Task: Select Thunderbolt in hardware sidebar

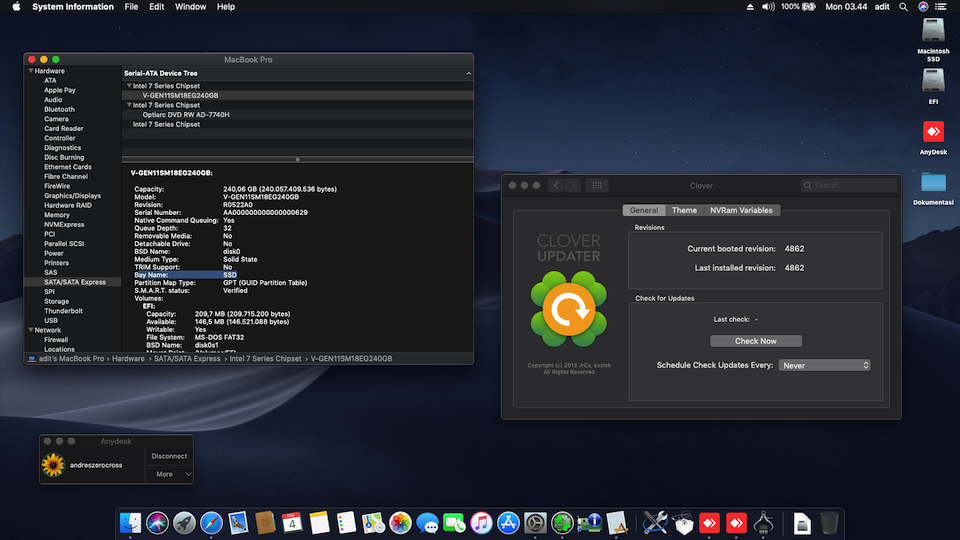Action: 63,311
